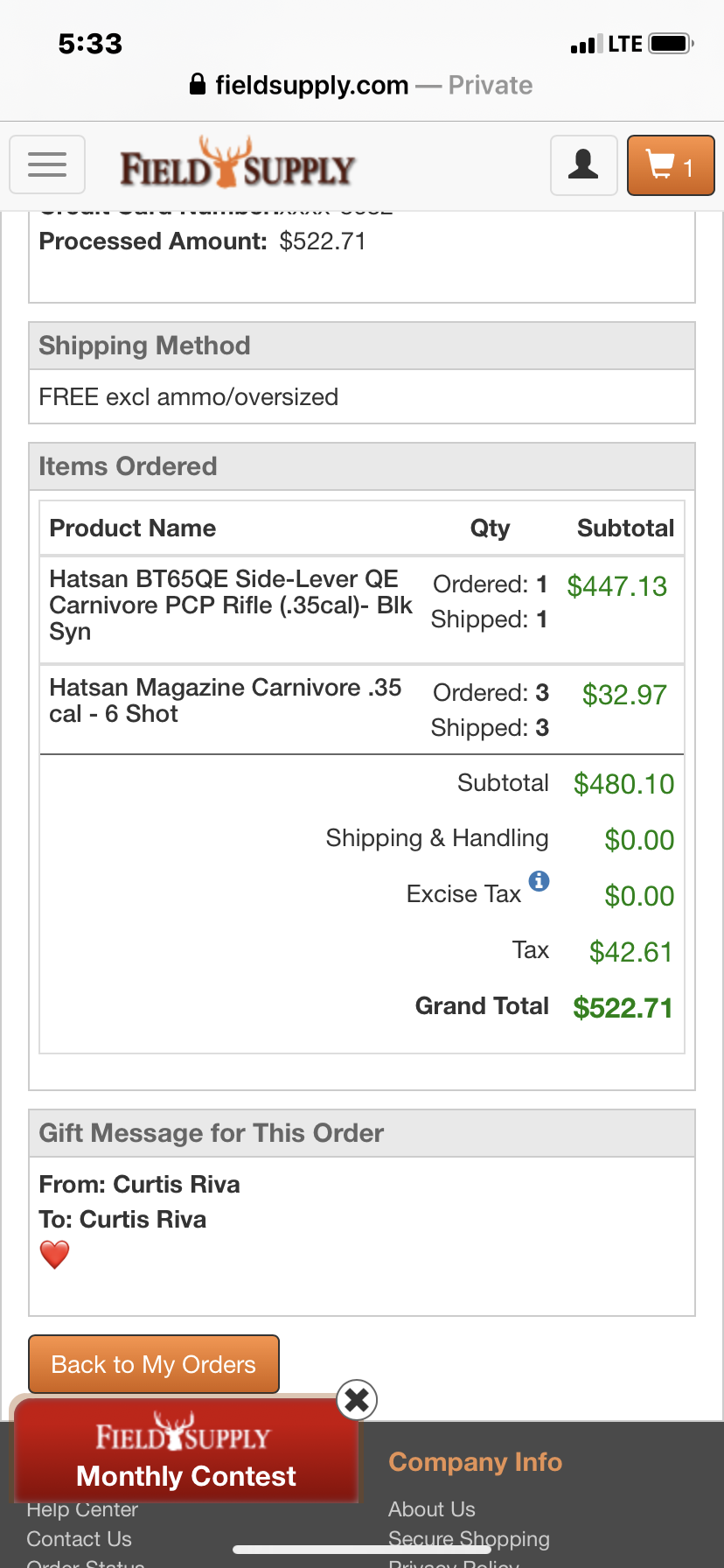Open the Help Center link
This screenshot has height=1568, width=724.
(x=82, y=1510)
